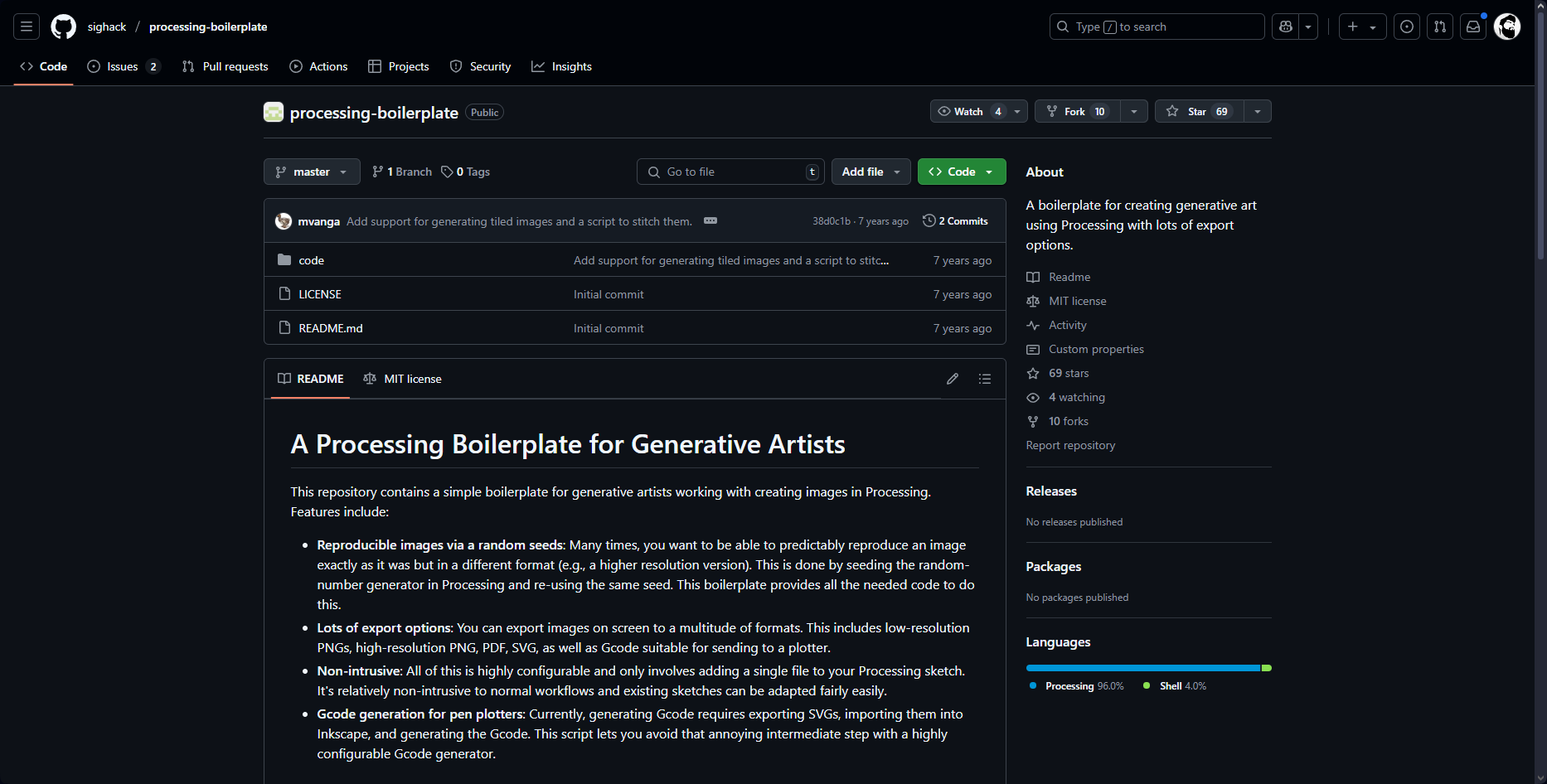This screenshot has width=1547, height=784.
Task: Open the MIT license tab
Action: [403, 379]
